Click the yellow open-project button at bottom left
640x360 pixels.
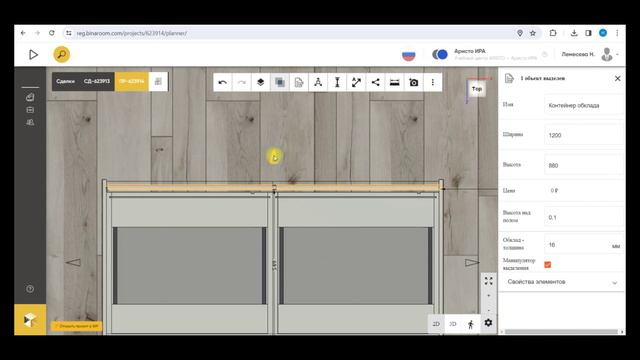pos(77,326)
